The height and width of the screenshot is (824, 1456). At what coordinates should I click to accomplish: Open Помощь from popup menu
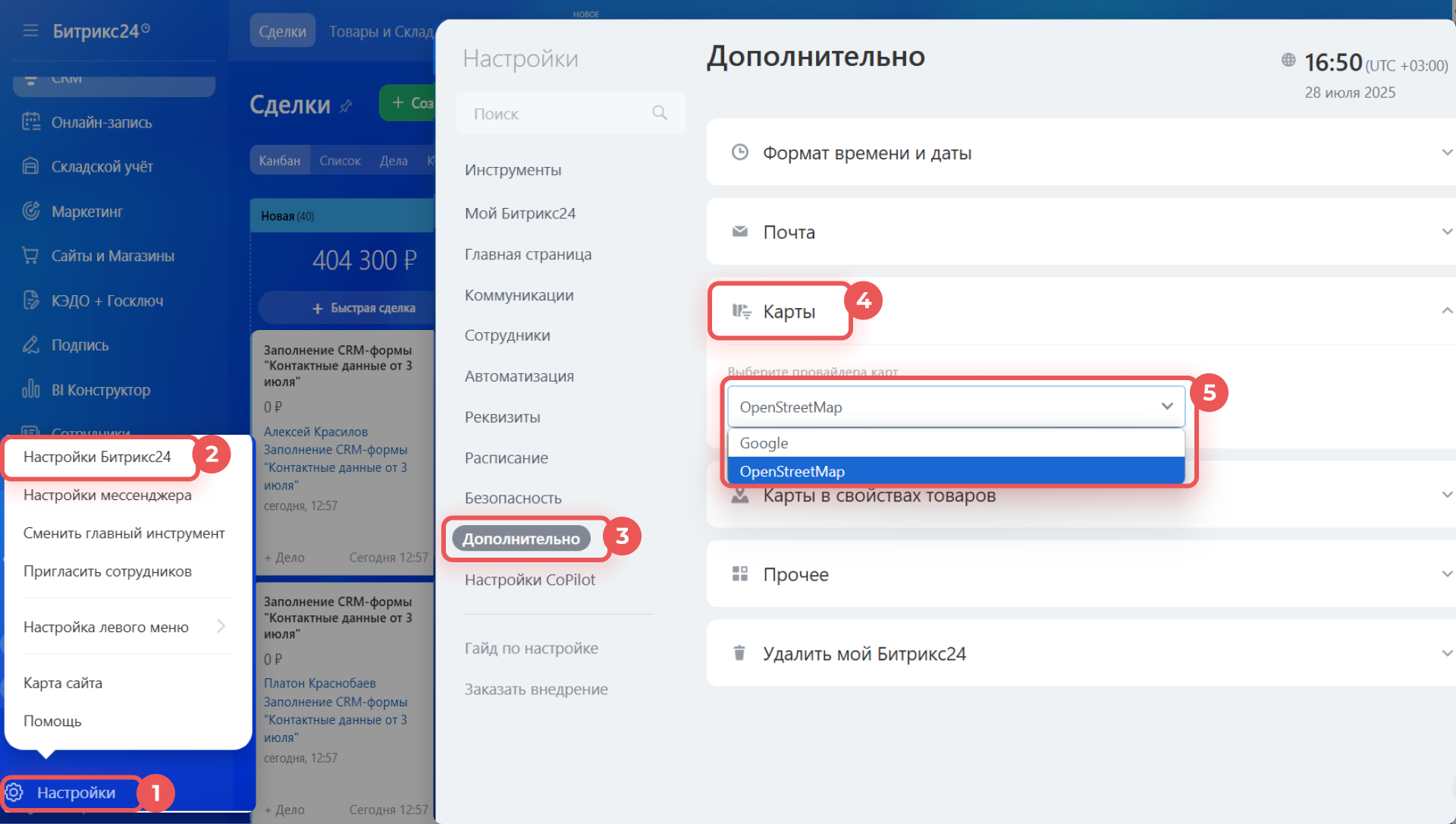tap(52, 721)
